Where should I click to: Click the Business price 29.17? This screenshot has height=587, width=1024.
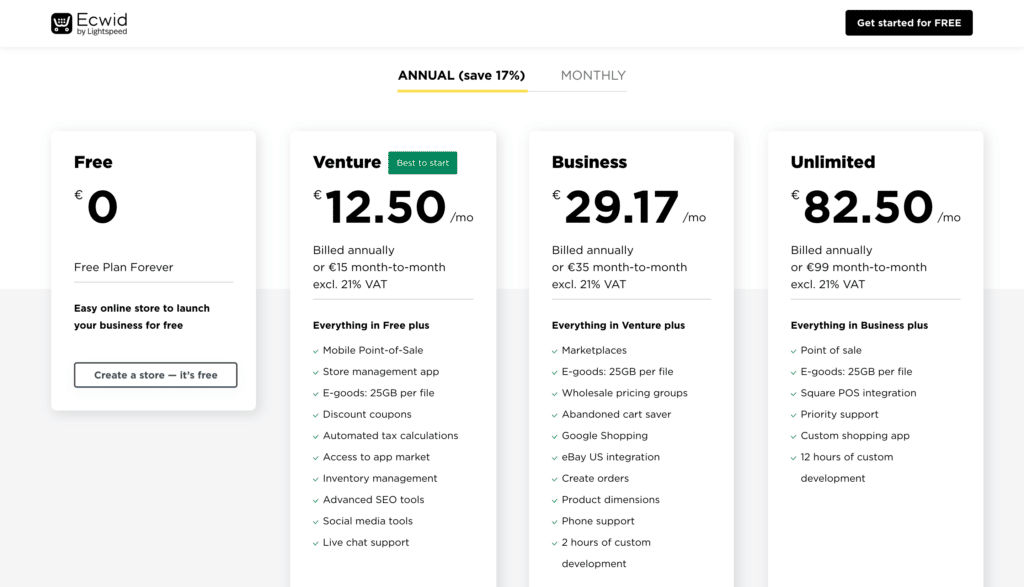tap(621, 207)
